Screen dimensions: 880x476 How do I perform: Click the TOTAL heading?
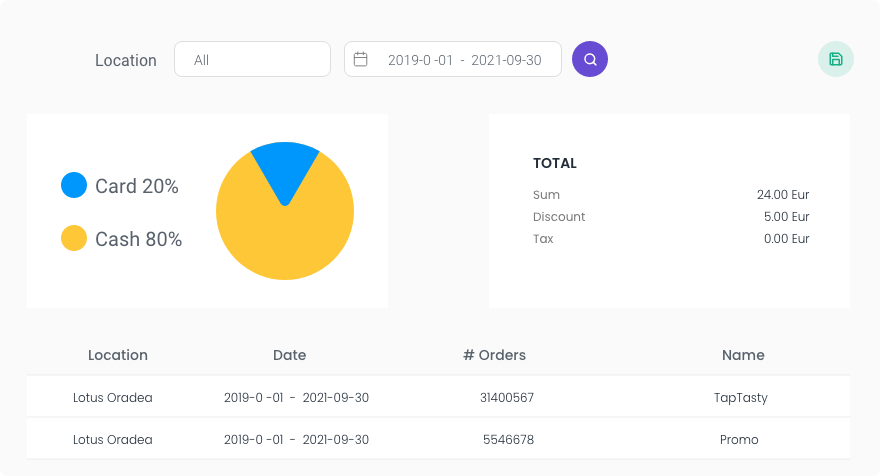pos(554,163)
